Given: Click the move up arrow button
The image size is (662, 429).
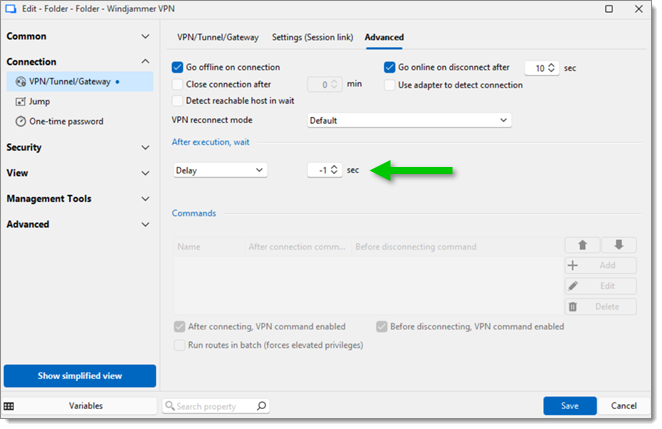Looking at the screenshot, I should (581, 245).
